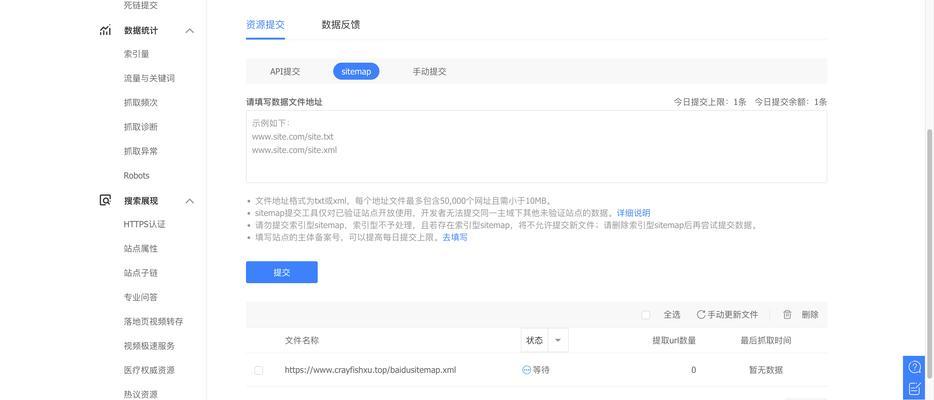Open the baidusitemap.xml file link
Image resolution: width=934 pixels, height=400 pixels.
[370, 370]
